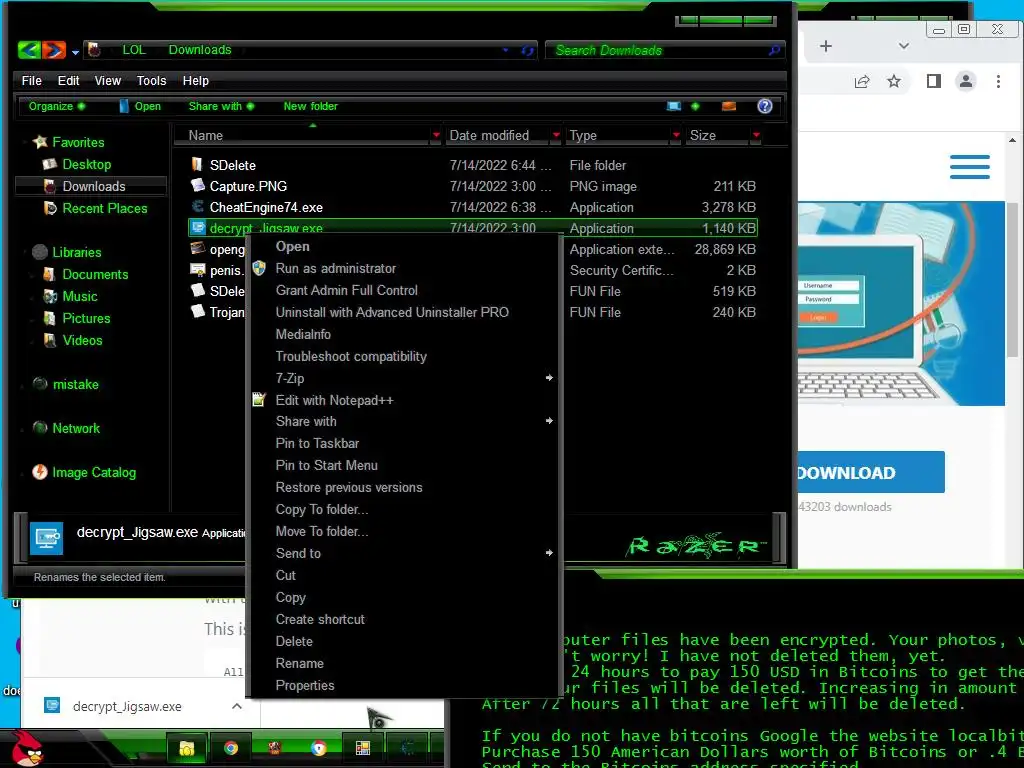
Task: Open the website hamburger menu
Action: (x=970, y=167)
